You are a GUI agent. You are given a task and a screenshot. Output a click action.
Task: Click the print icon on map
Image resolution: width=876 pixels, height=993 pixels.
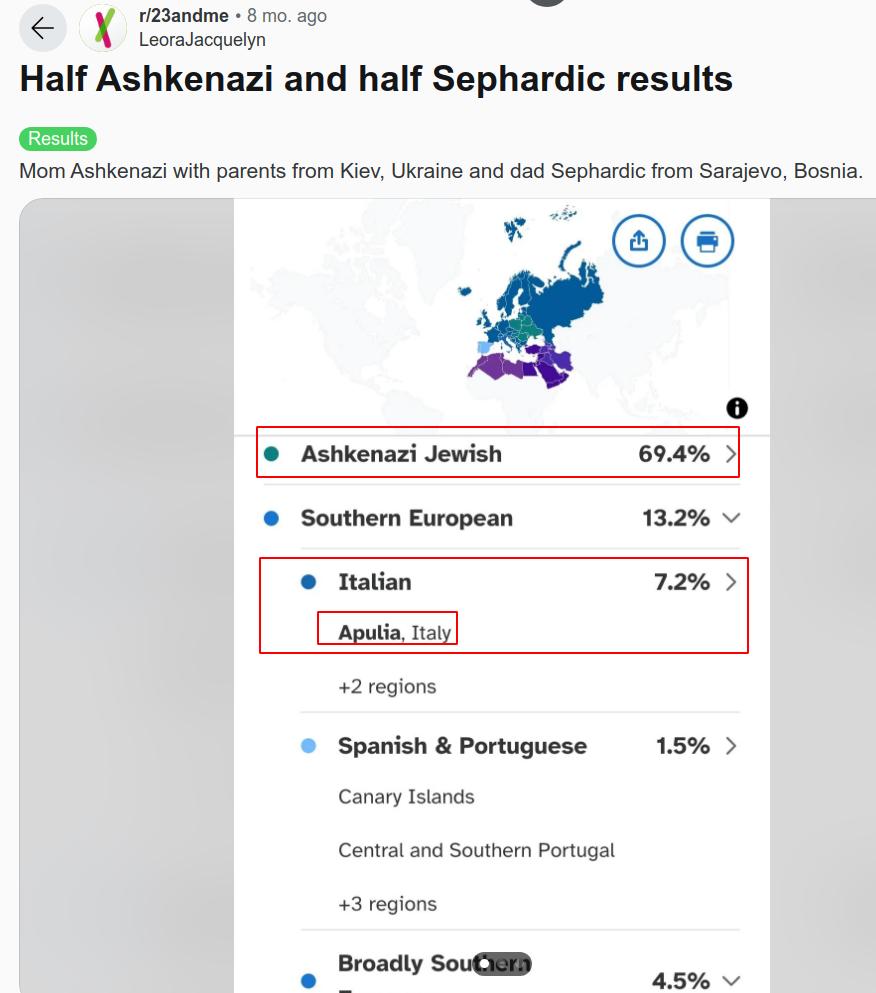pyautogui.click(x=707, y=241)
